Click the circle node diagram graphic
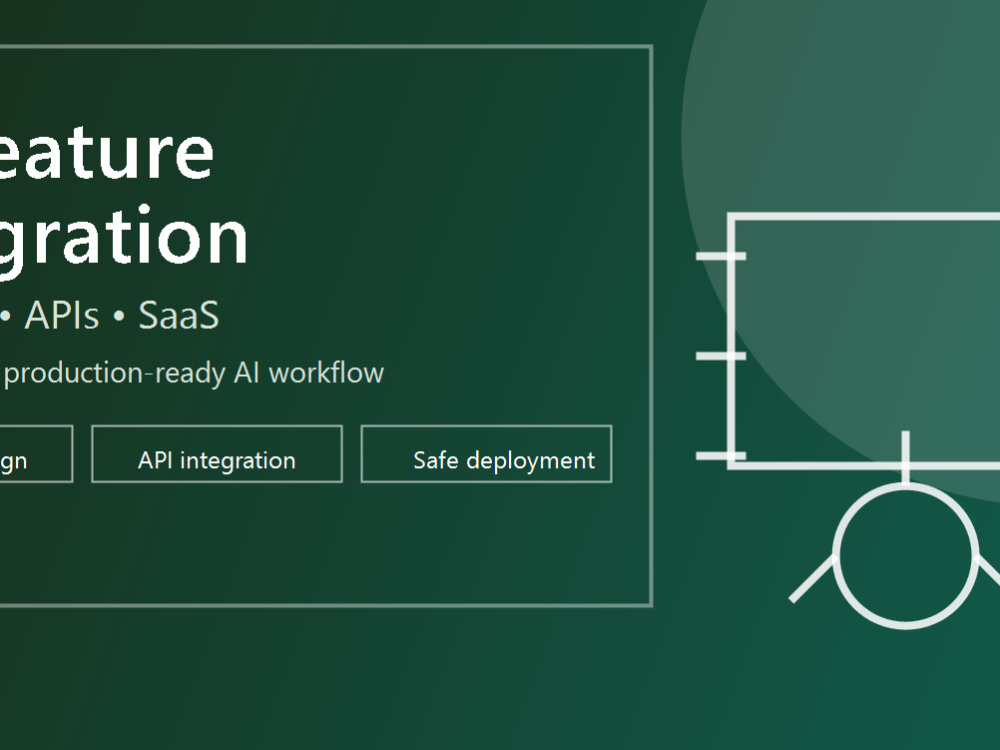The height and width of the screenshot is (750, 1000). click(x=906, y=555)
